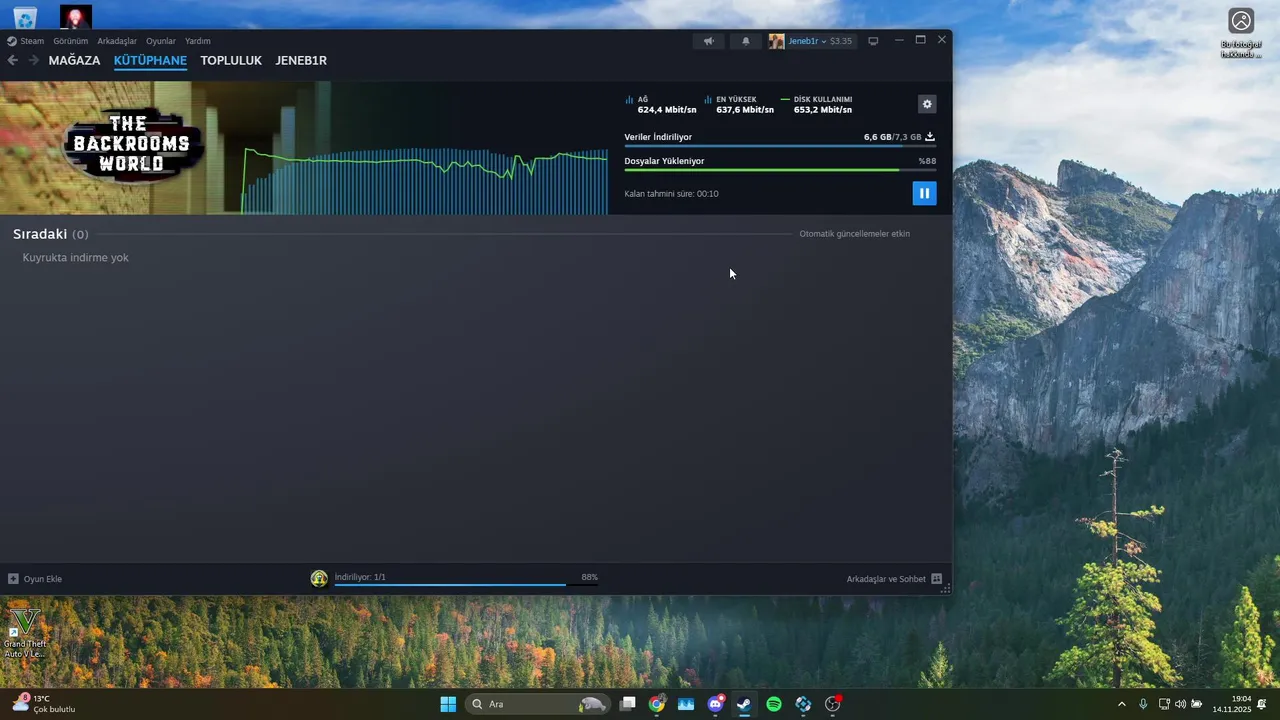Open Spotify from taskbar

click(774, 704)
